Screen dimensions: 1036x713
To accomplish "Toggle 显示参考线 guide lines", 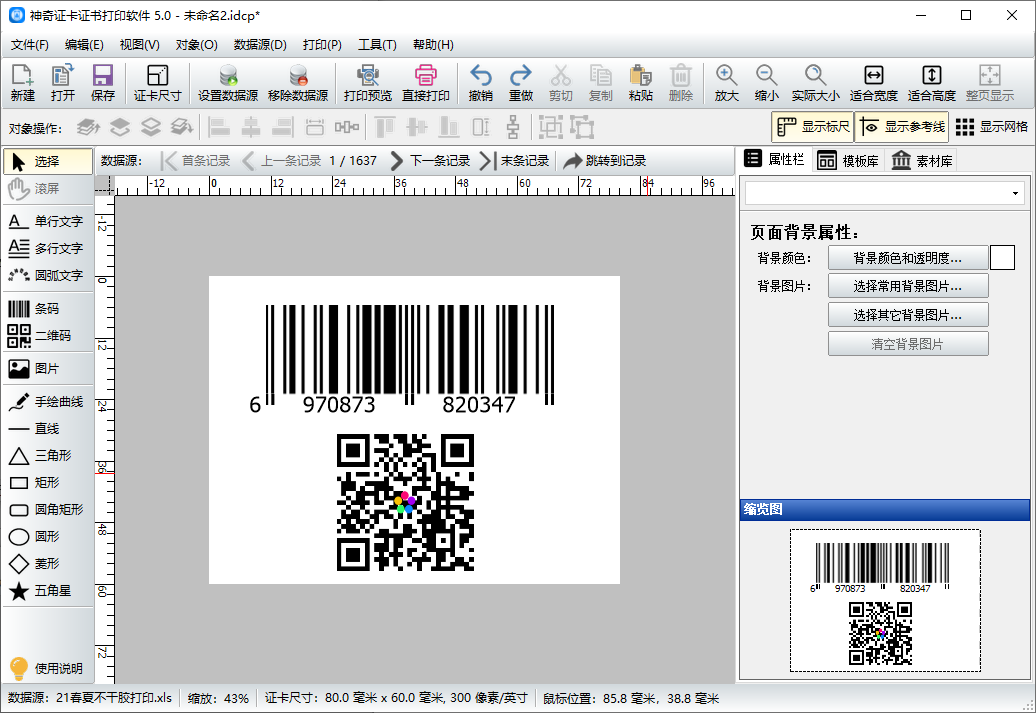I will click(x=902, y=127).
